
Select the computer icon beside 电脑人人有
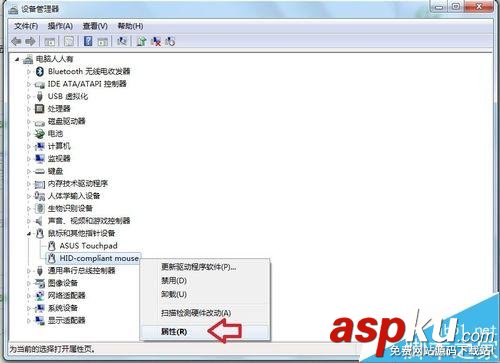28,60
